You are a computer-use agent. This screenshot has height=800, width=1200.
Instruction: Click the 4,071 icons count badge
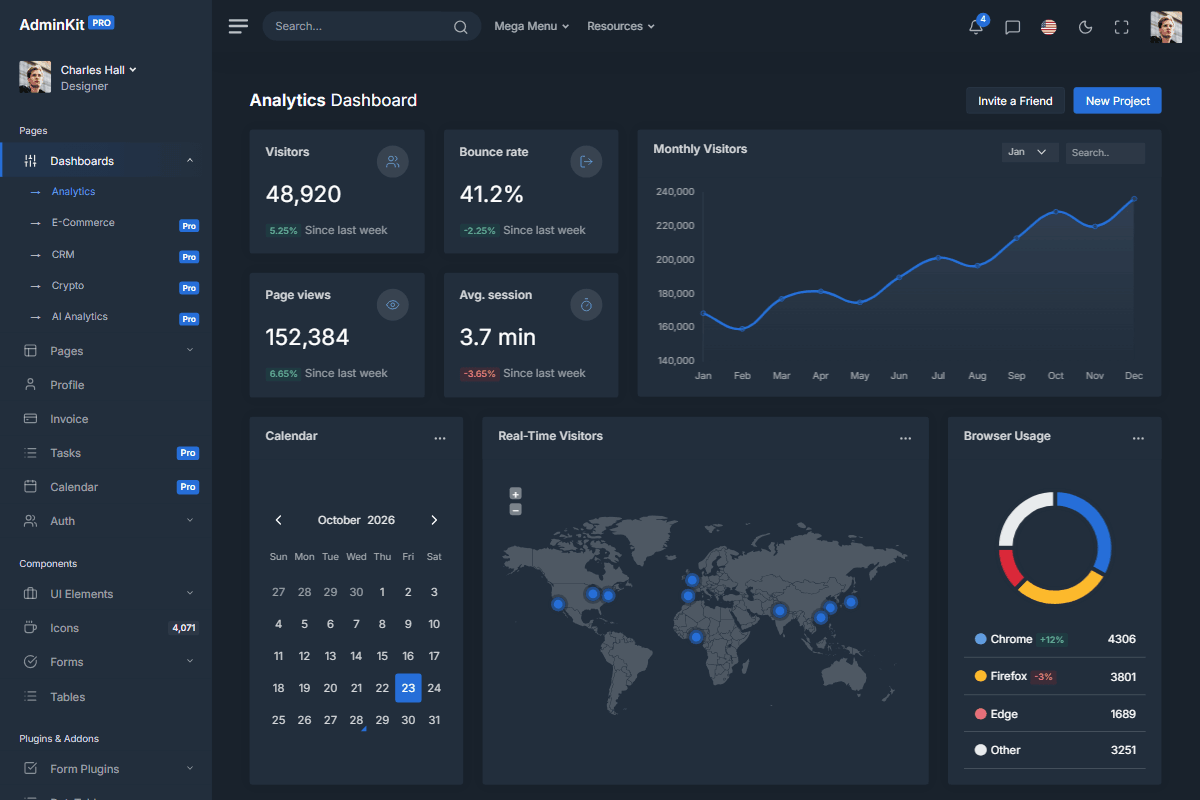[x=184, y=628]
